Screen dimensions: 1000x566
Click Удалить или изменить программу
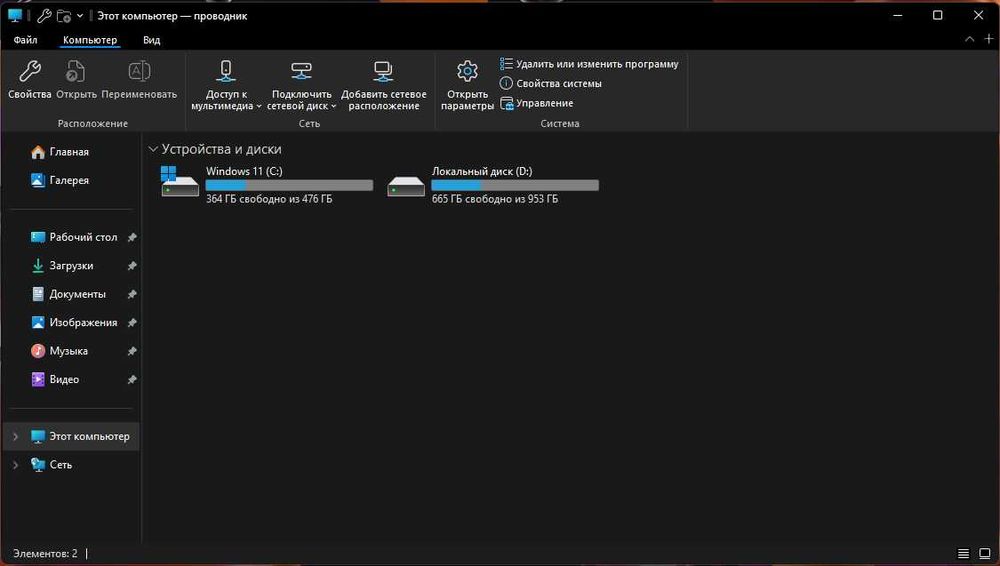[x=597, y=64]
